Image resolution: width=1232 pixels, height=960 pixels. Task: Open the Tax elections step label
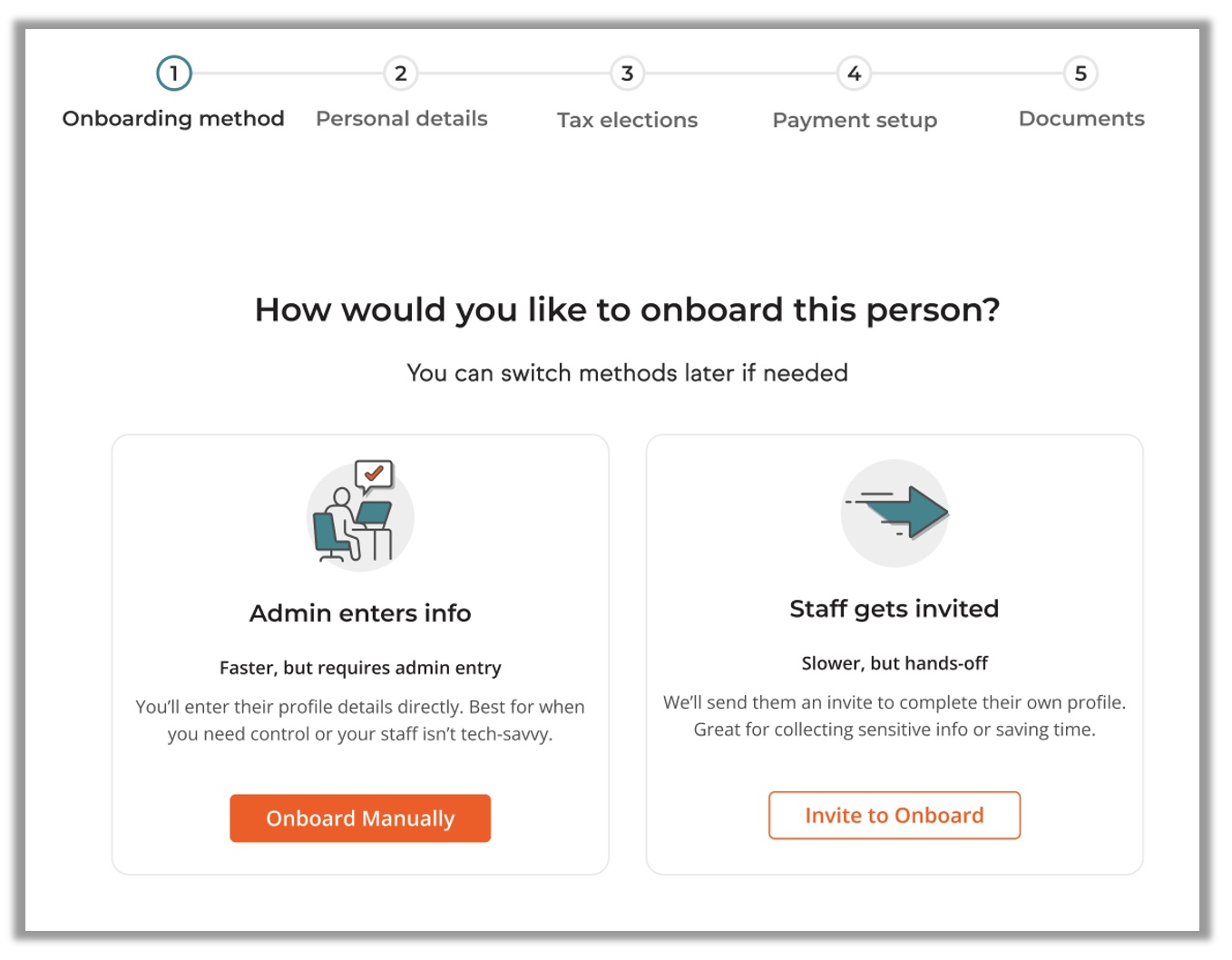click(x=627, y=120)
